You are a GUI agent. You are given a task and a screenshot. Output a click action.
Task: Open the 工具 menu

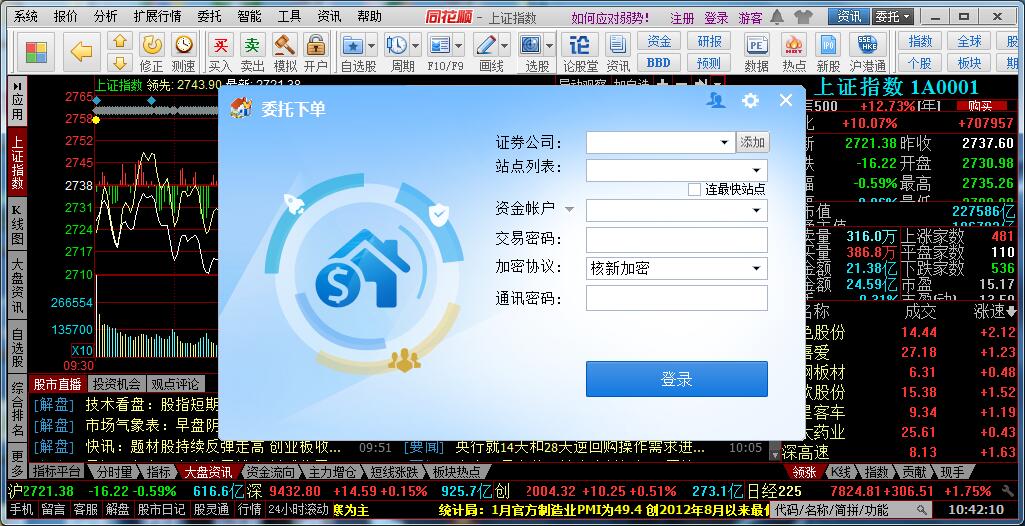point(290,17)
